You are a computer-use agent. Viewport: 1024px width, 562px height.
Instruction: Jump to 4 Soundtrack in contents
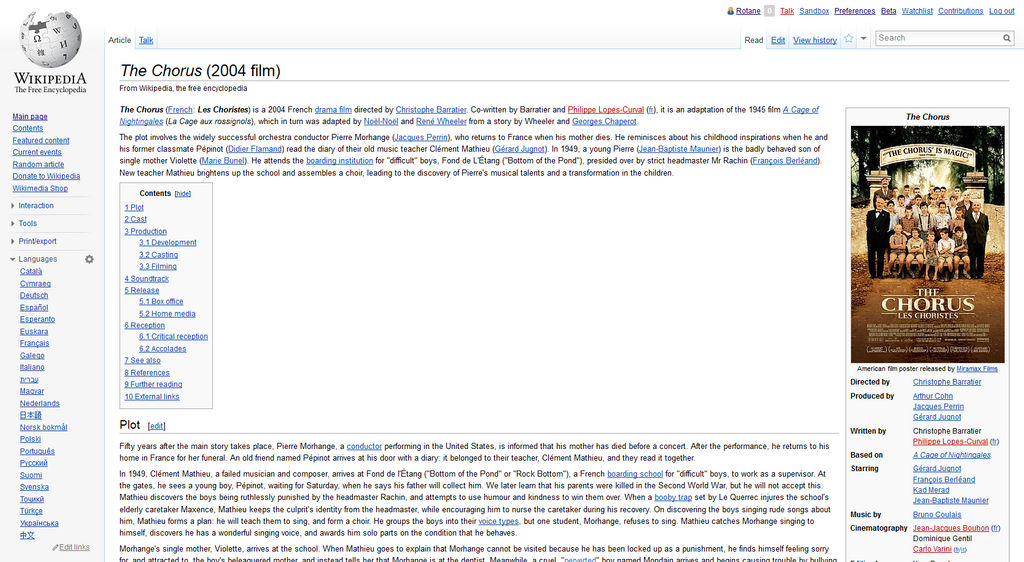tap(146, 279)
